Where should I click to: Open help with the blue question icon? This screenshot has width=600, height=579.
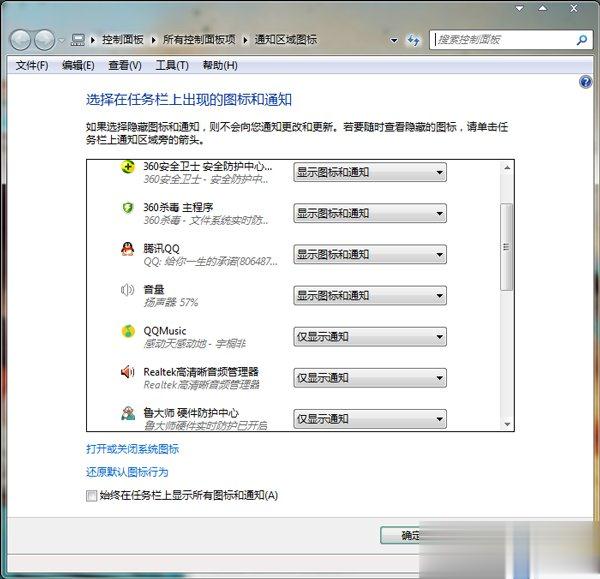[585, 82]
